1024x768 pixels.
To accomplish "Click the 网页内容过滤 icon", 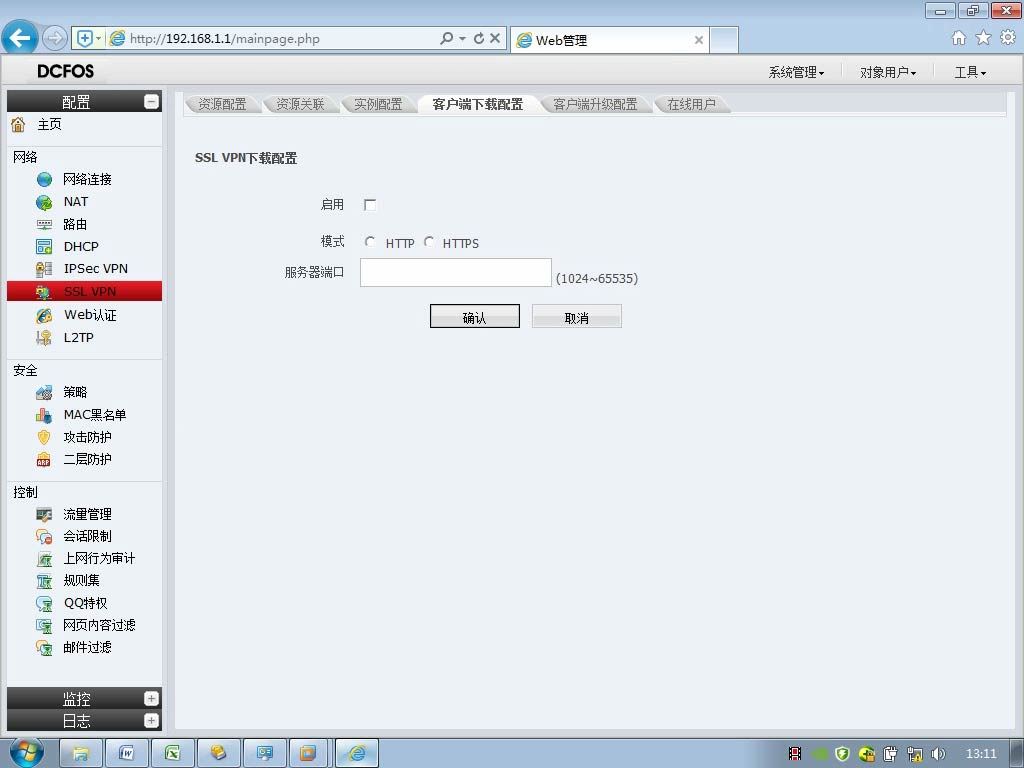I will click(x=44, y=626).
